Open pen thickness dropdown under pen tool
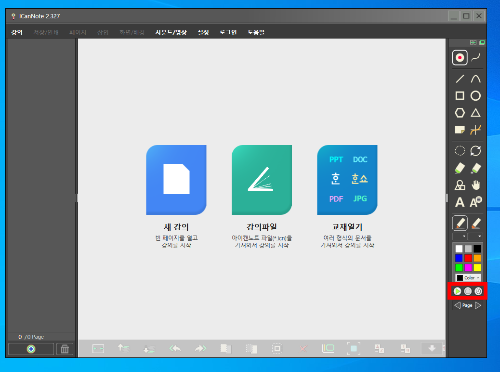Screen dimensions: 500x372 pyautogui.click(x=460, y=236)
